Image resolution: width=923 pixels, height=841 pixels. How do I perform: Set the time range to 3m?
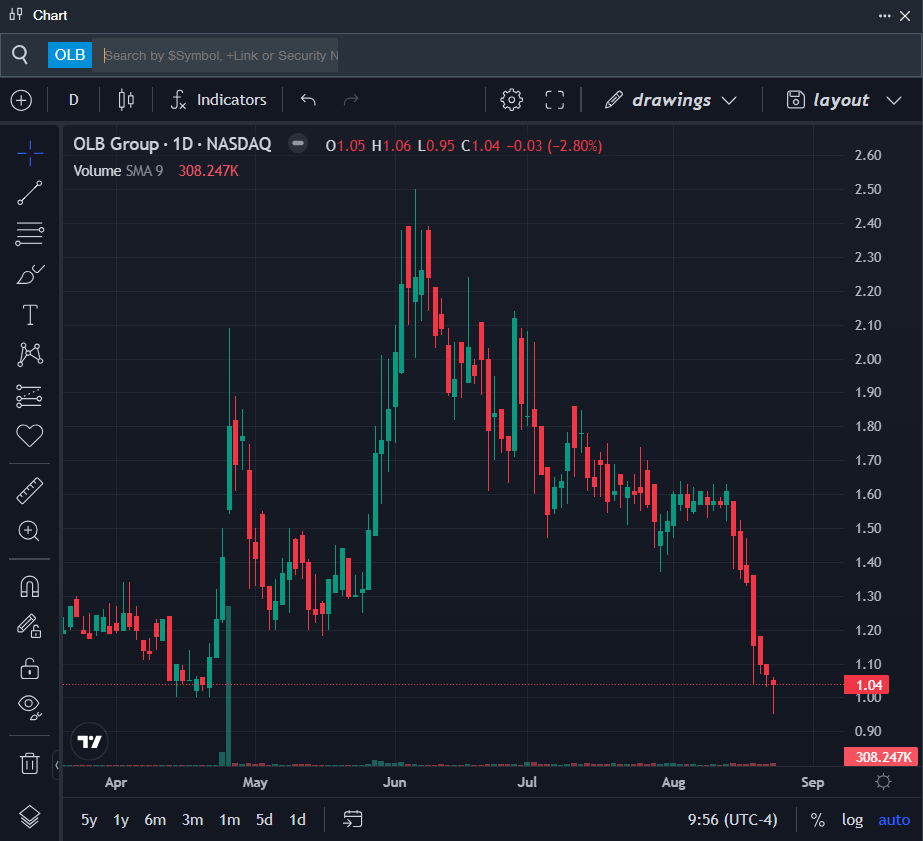(x=192, y=820)
